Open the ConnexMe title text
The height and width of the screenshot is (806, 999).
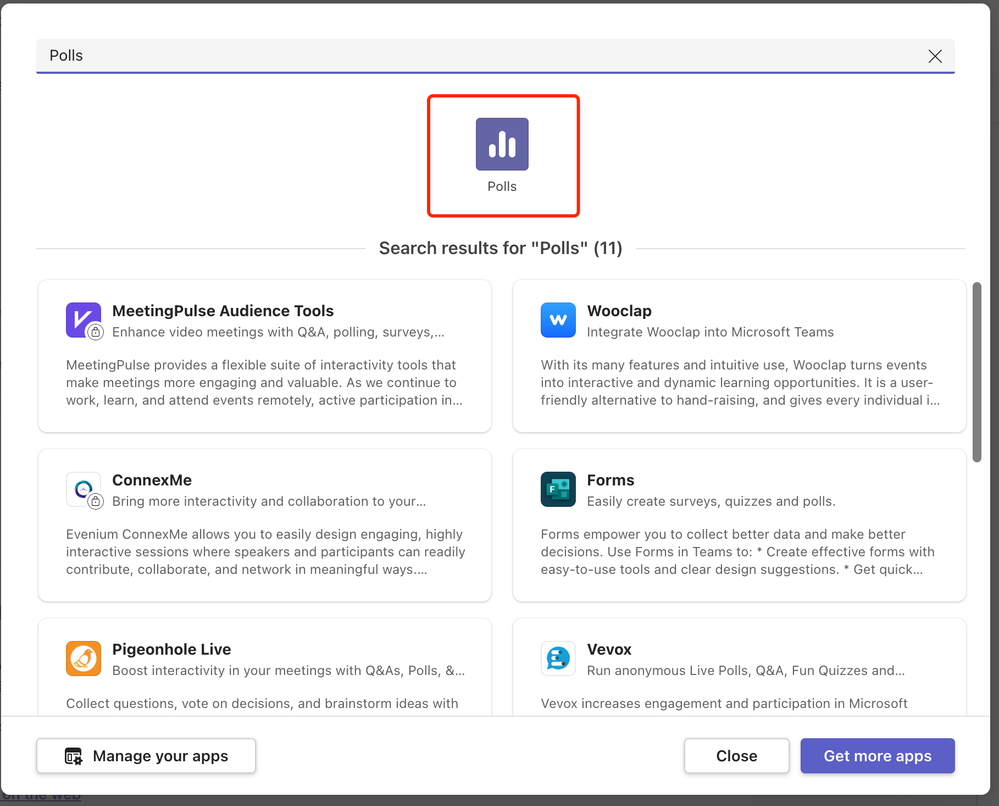coord(152,480)
